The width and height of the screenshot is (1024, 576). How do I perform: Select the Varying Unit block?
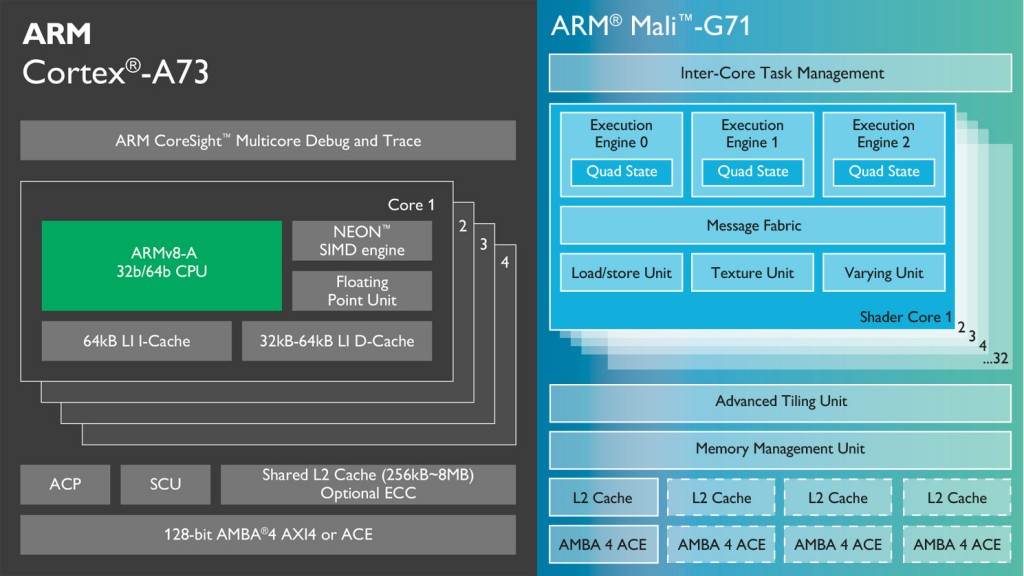click(883, 272)
